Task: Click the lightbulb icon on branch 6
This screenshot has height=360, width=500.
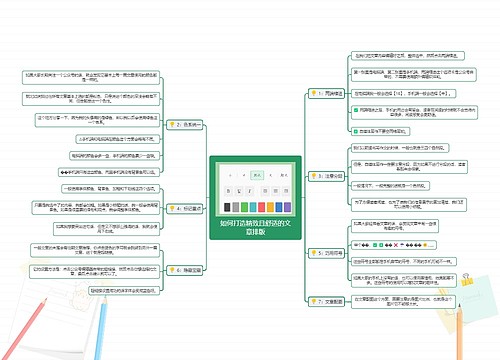Action: (172, 270)
